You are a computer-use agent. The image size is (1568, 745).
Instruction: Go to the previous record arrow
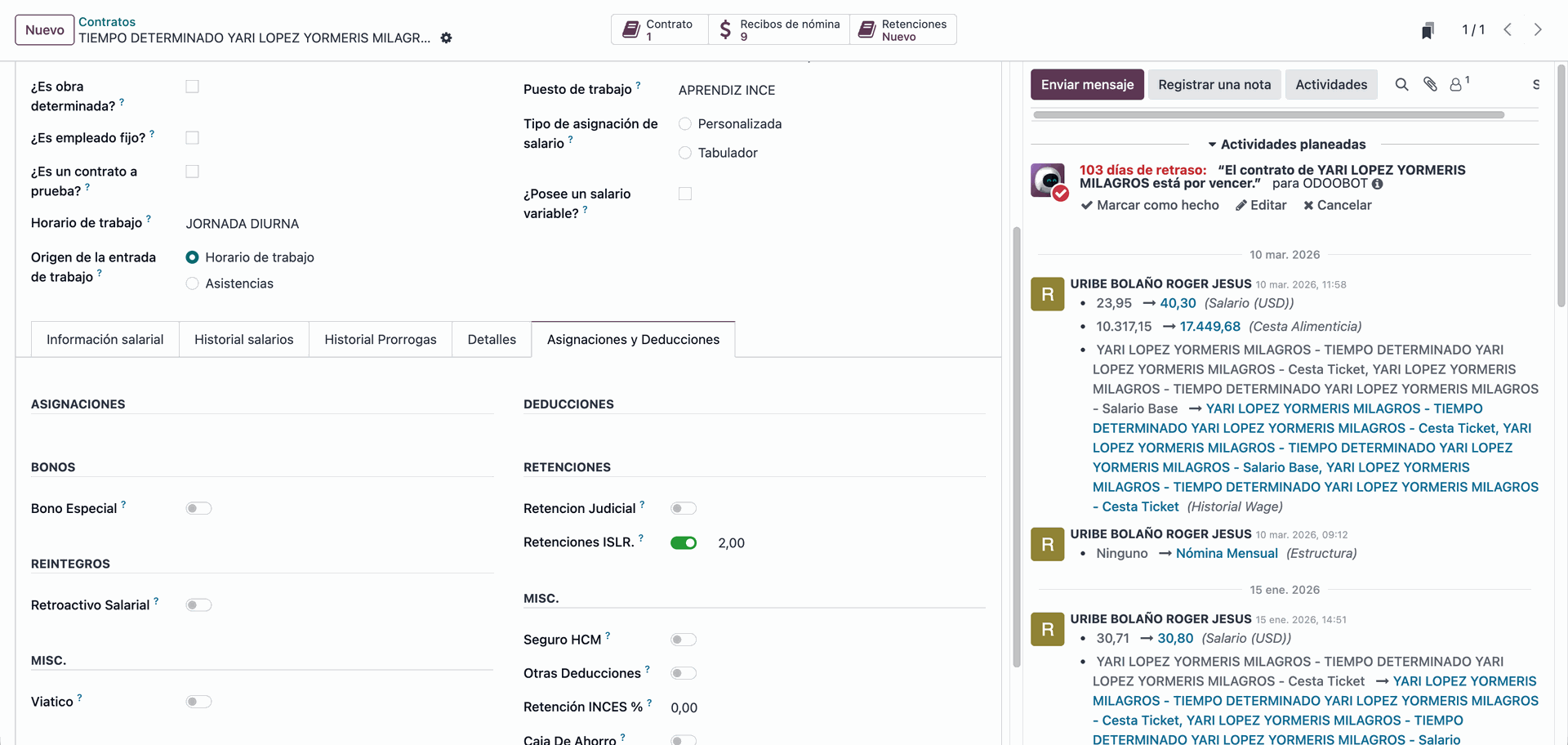coord(1508,30)
